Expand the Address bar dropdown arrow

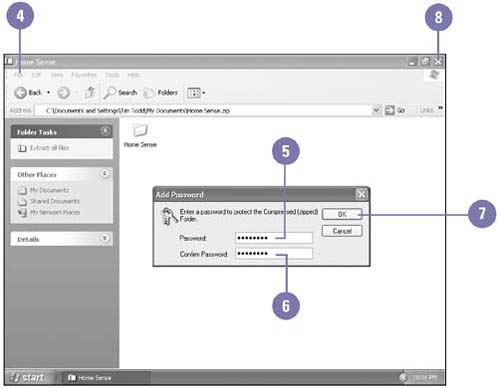(376, 110)
